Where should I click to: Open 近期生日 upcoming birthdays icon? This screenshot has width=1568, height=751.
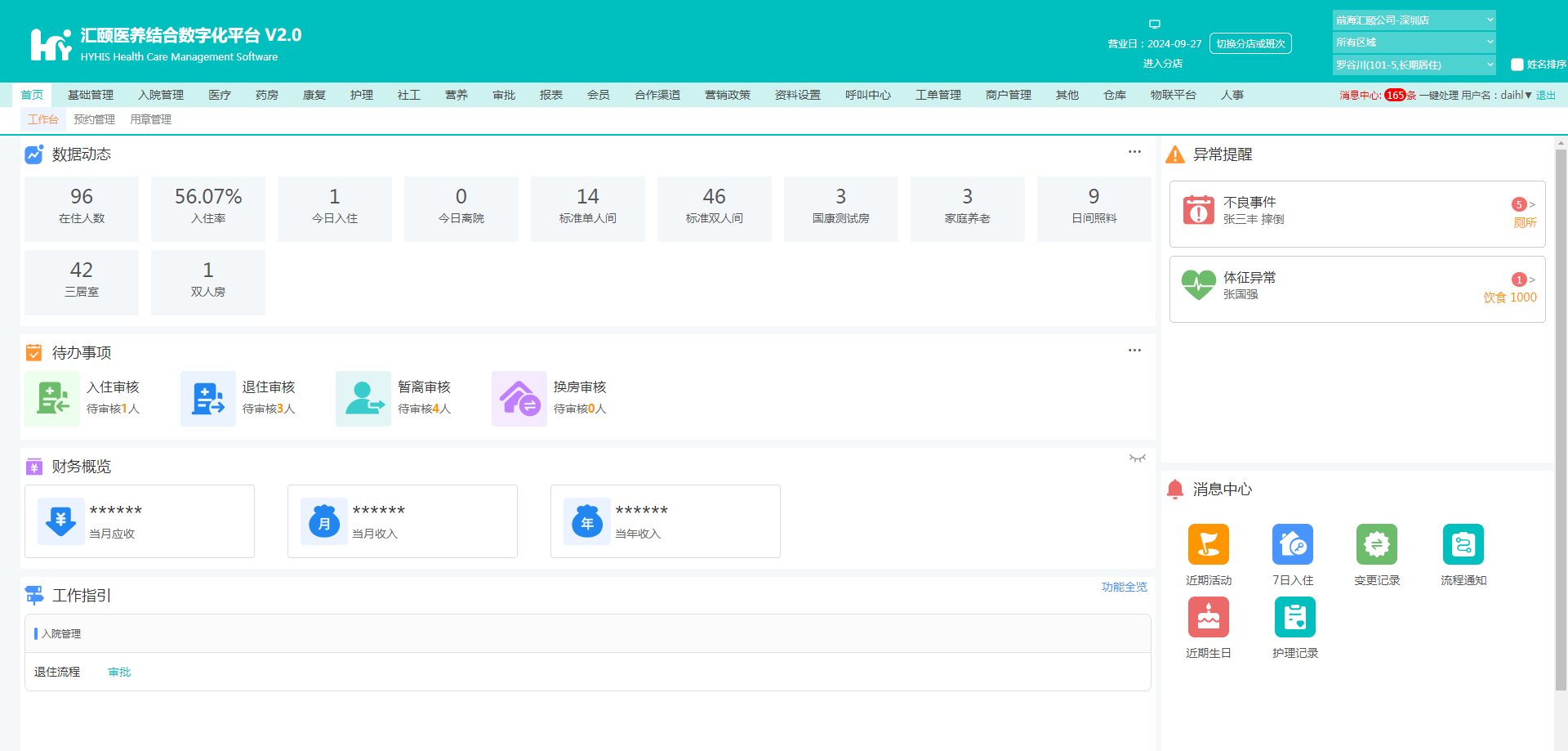point(1208,617)
